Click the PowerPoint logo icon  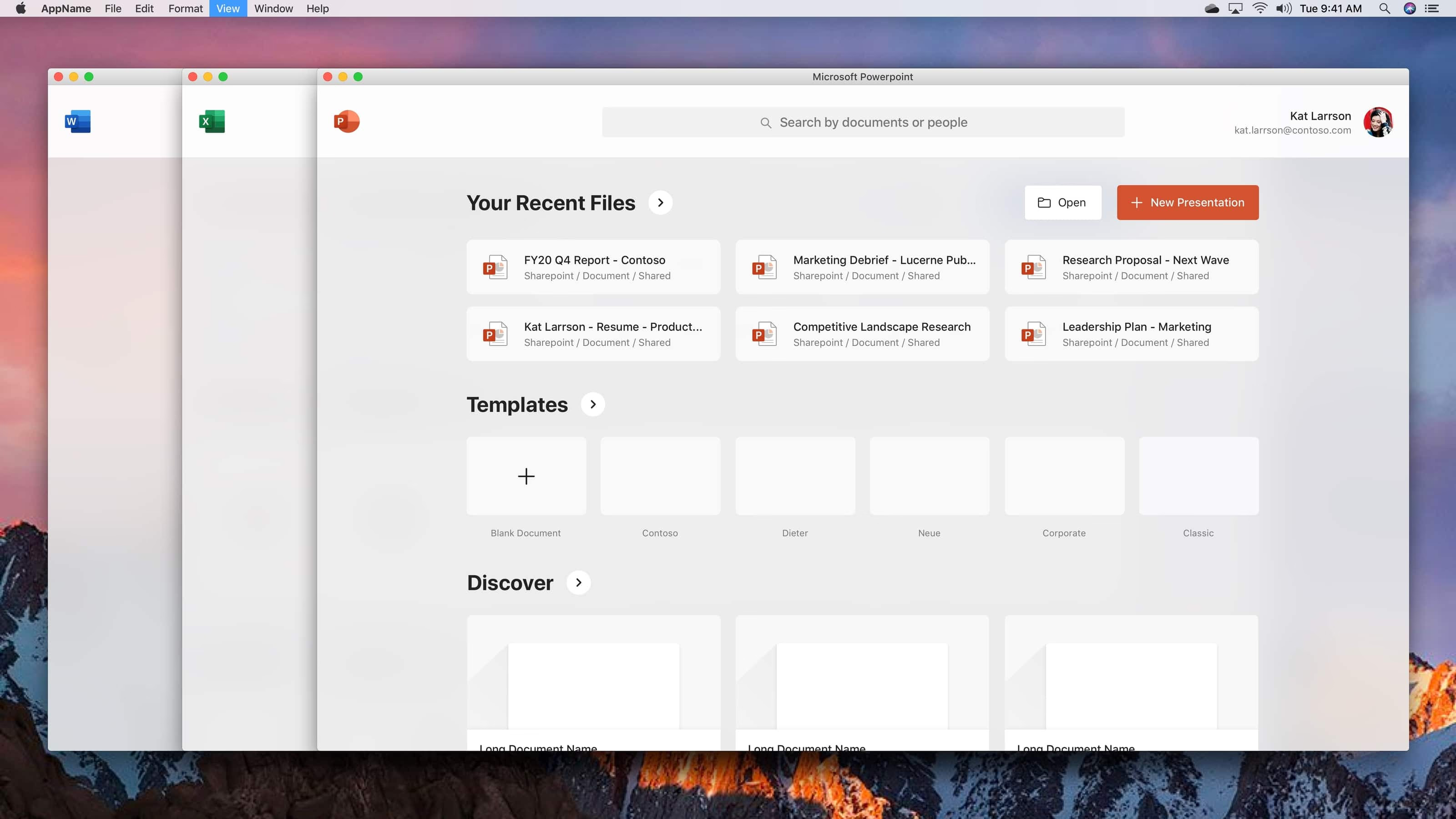(346, 121)
